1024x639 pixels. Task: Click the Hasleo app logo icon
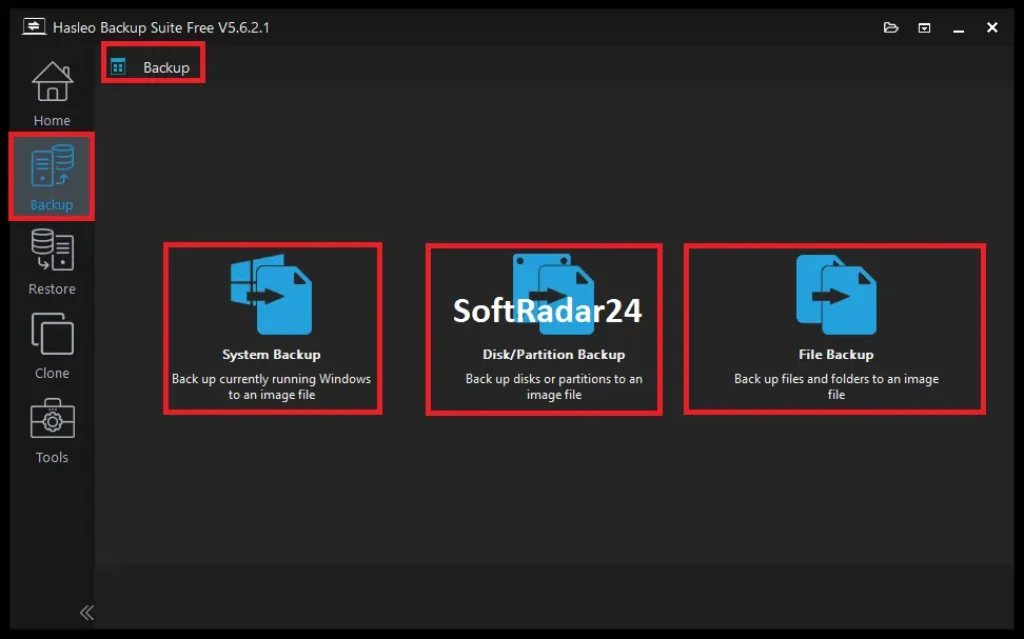point(34,27)
